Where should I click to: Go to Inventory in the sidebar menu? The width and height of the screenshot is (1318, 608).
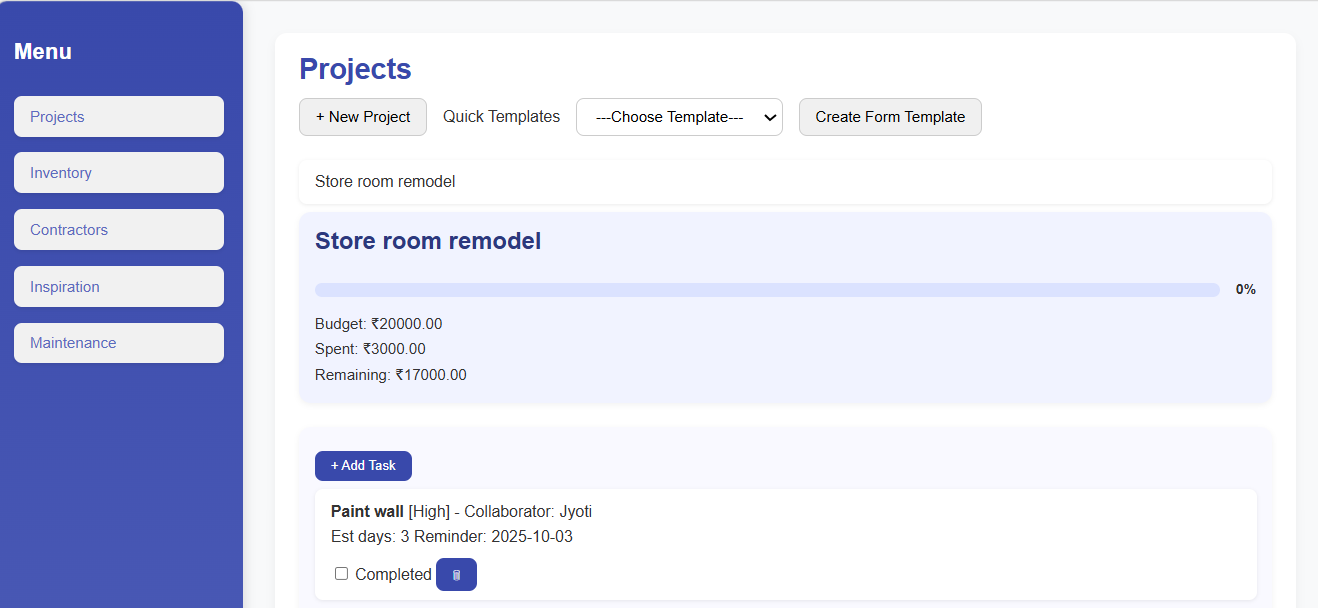click(119, 173)
